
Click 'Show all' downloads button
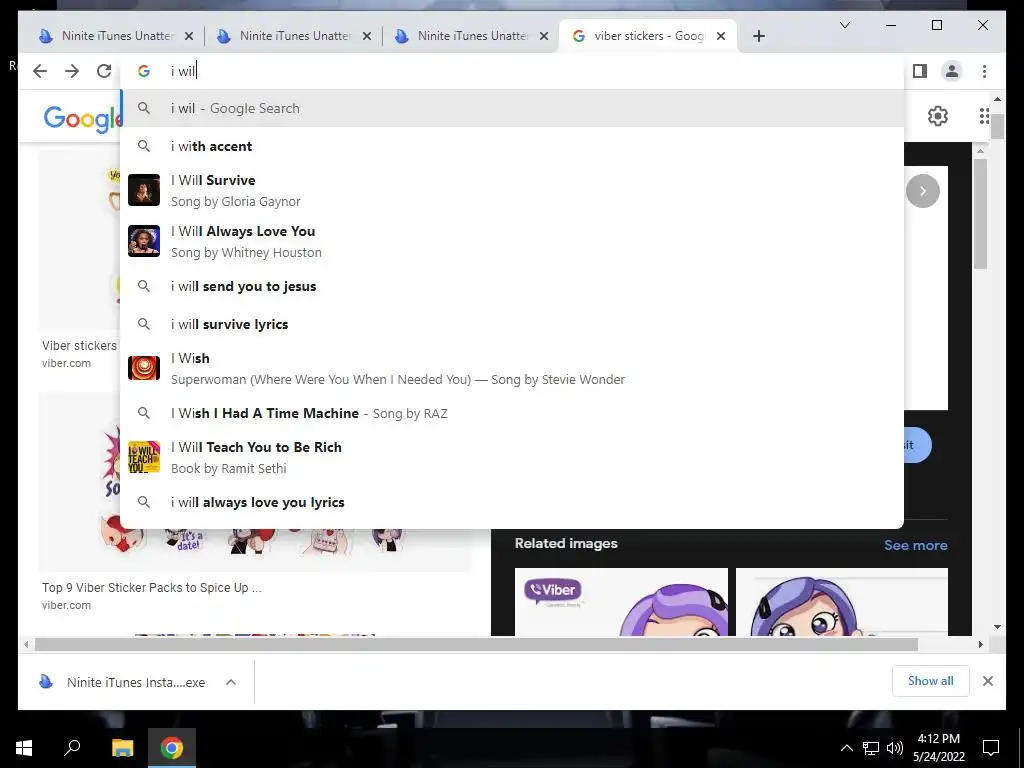[931, 681]
